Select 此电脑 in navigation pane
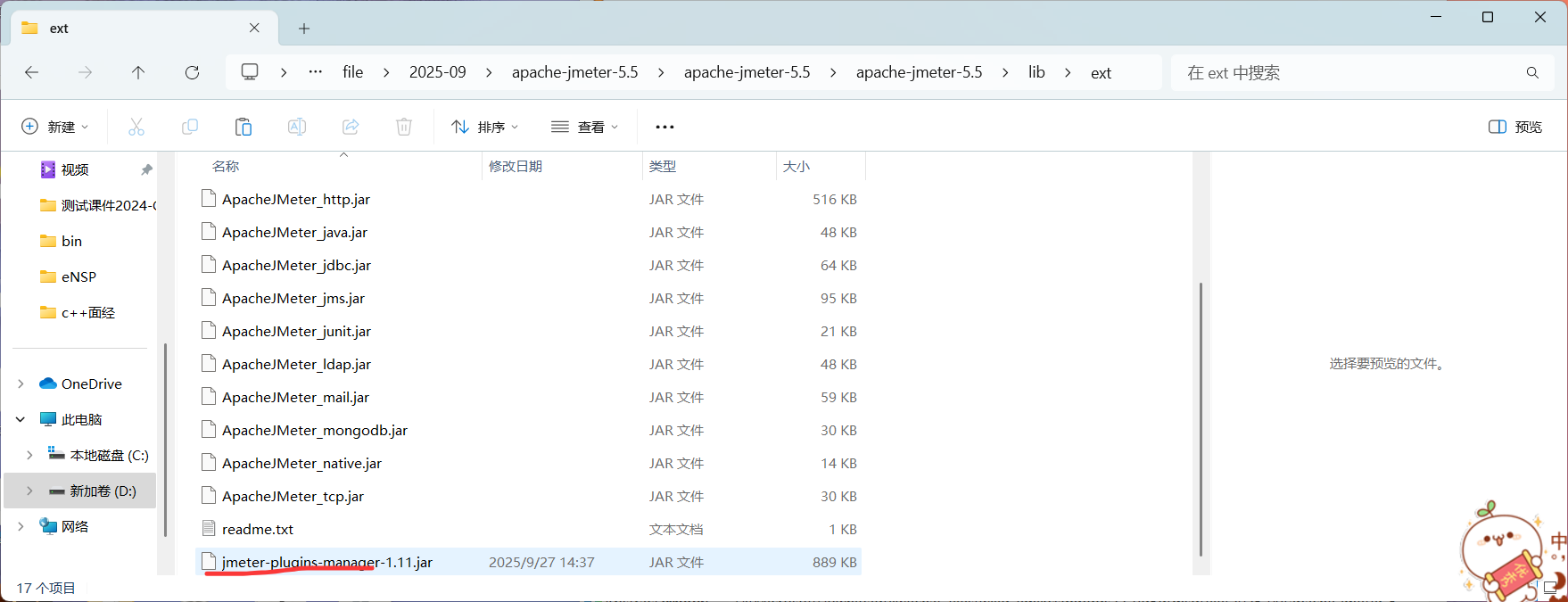 coord(82,419)
